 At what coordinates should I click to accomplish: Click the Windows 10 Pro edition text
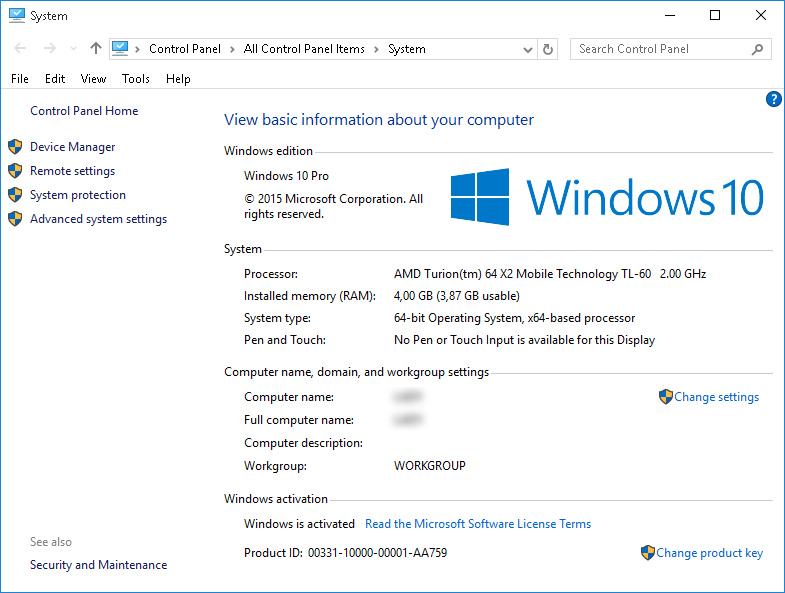pos(286,176)
